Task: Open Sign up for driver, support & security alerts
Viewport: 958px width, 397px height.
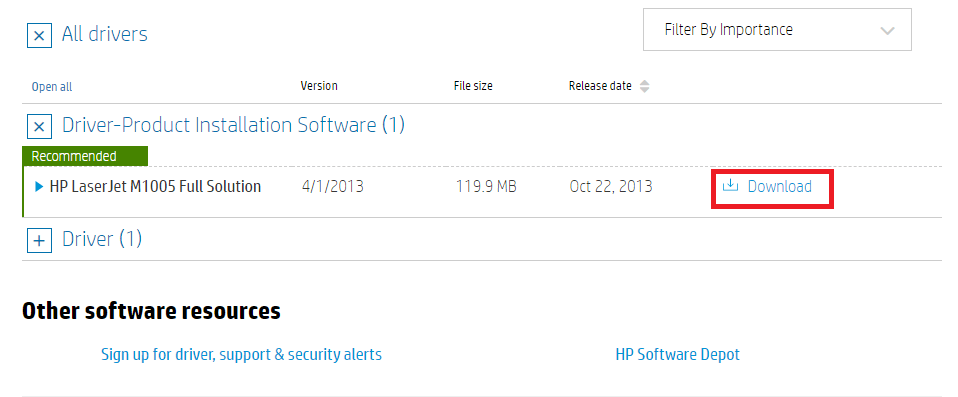Action: click(241, 354)
